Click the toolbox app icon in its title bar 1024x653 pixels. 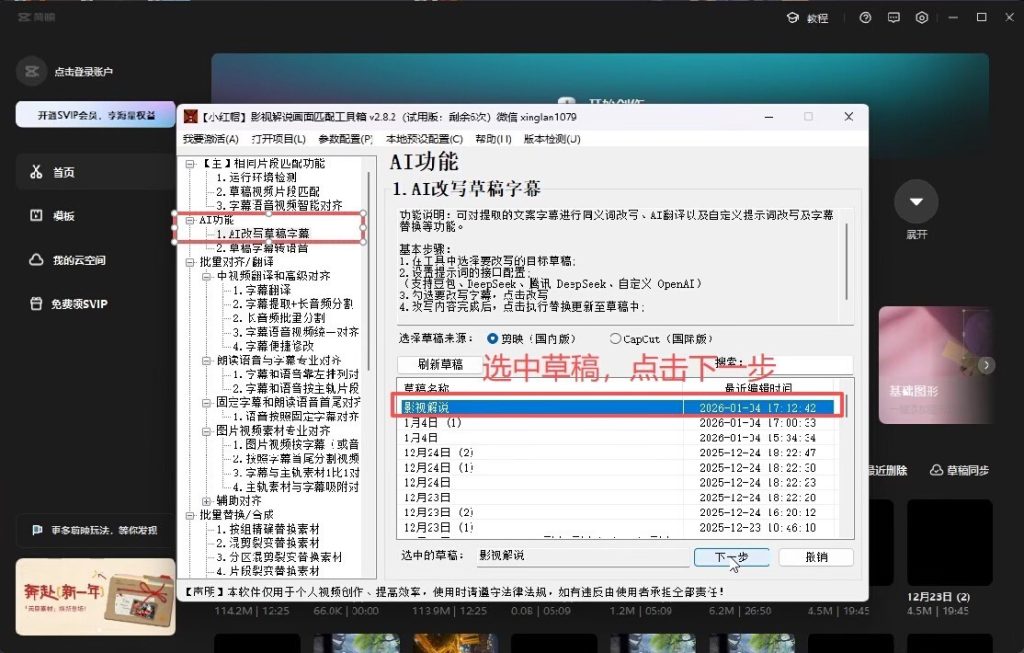[x=190, y=117]
